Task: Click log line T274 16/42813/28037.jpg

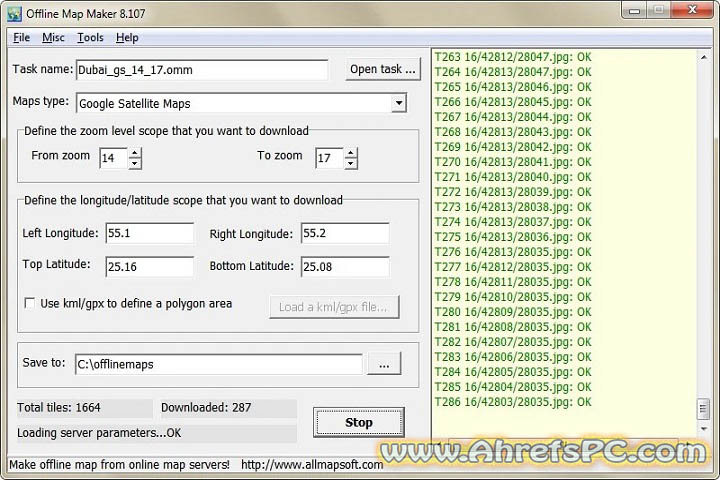Action: click(513, 222)
